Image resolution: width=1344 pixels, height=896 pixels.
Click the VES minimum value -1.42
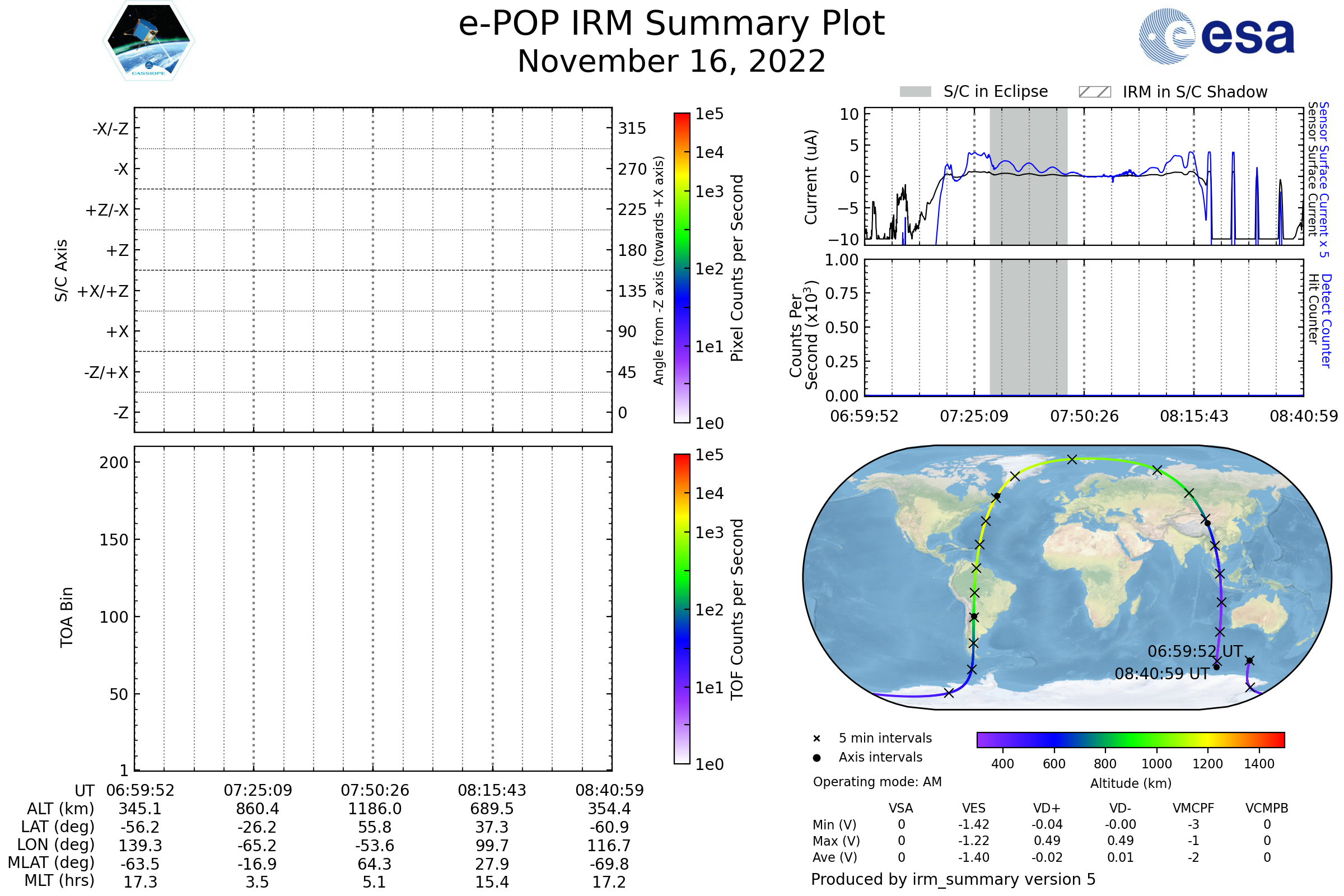click(973, 824)
